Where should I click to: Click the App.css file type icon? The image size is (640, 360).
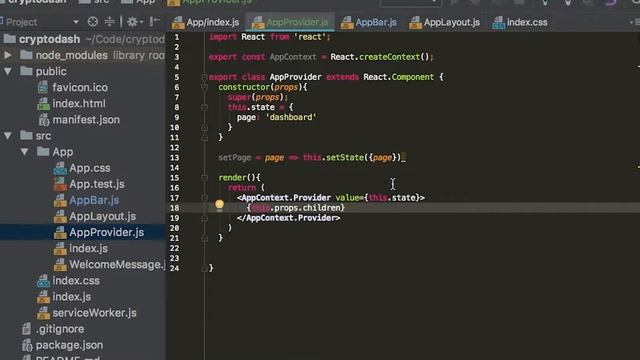pyautogui.click(x=60, y=168)
